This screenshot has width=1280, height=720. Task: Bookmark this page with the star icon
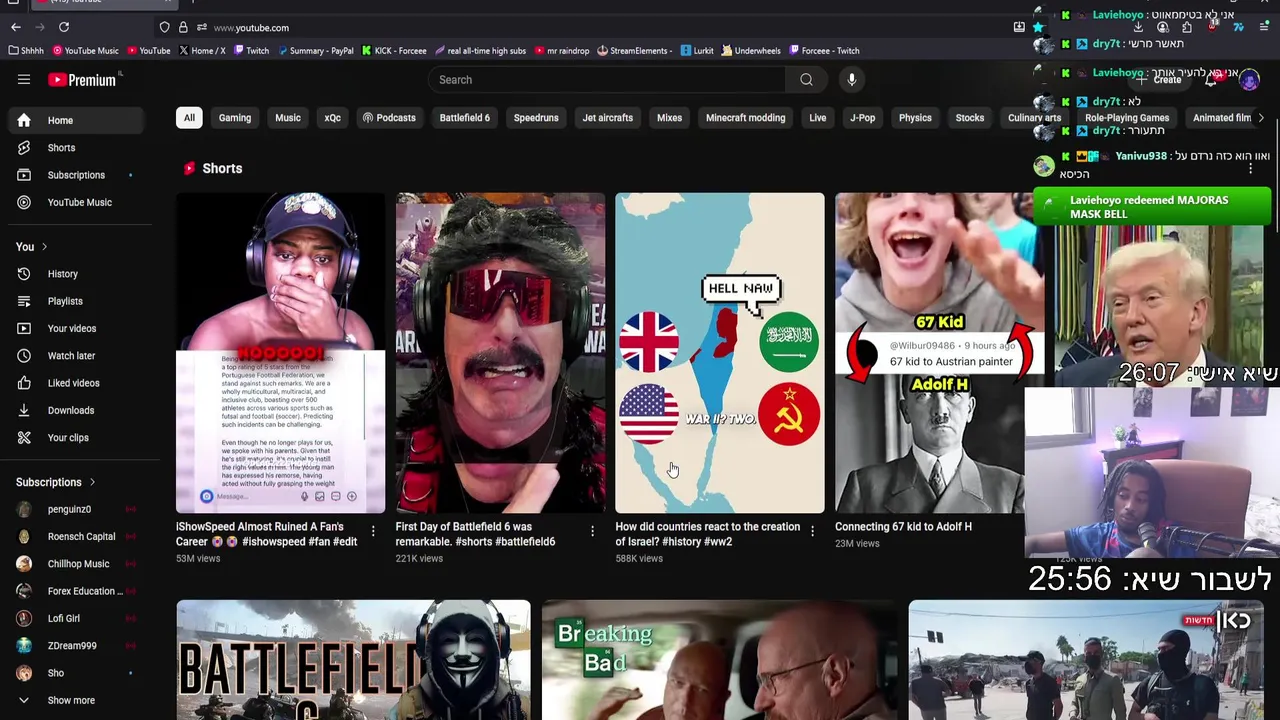point(1038,27)
